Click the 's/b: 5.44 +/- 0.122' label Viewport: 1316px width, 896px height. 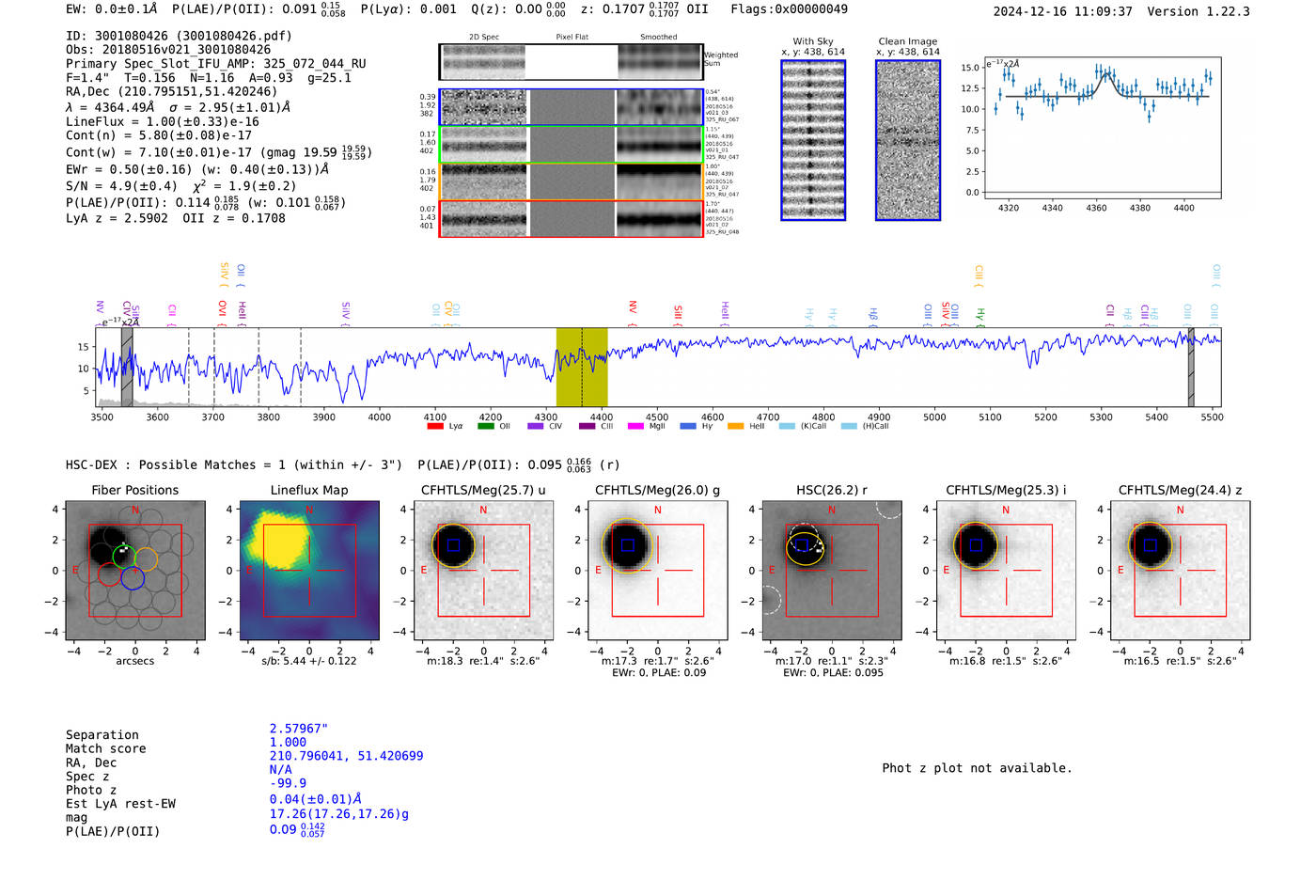click(x=309, y=661)
